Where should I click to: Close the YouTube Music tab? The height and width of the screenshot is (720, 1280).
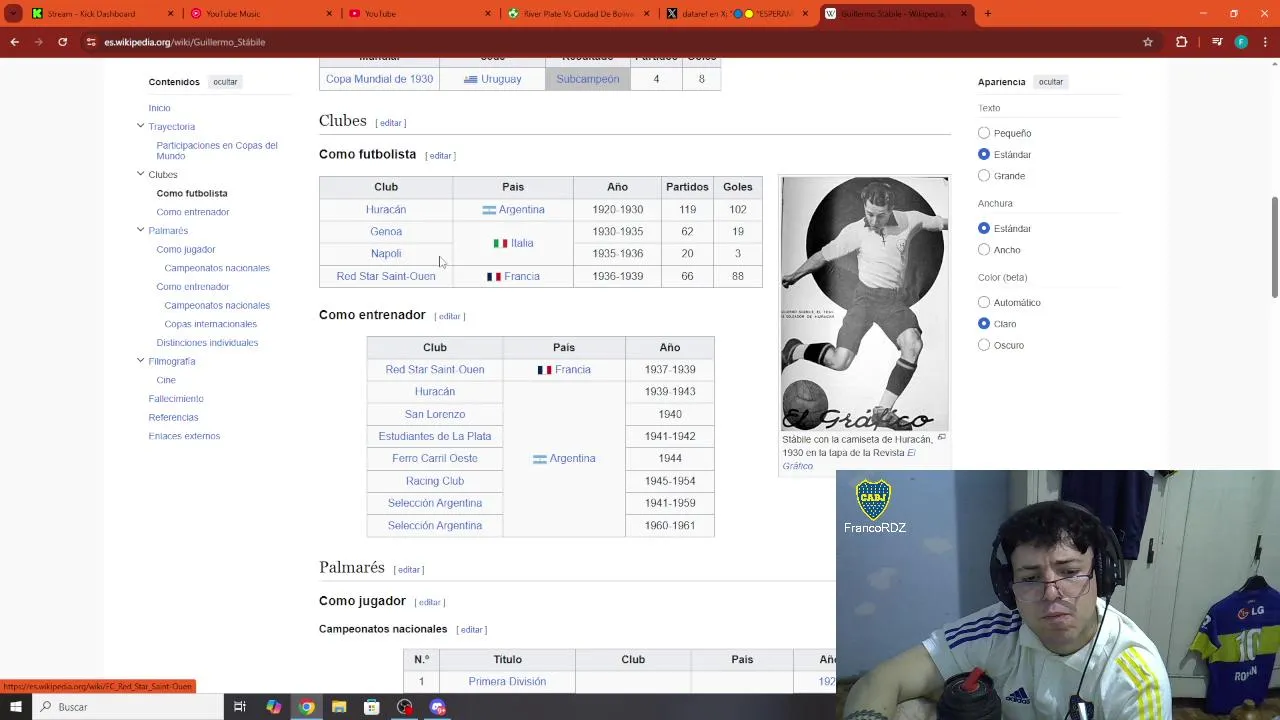click(329, 14)
